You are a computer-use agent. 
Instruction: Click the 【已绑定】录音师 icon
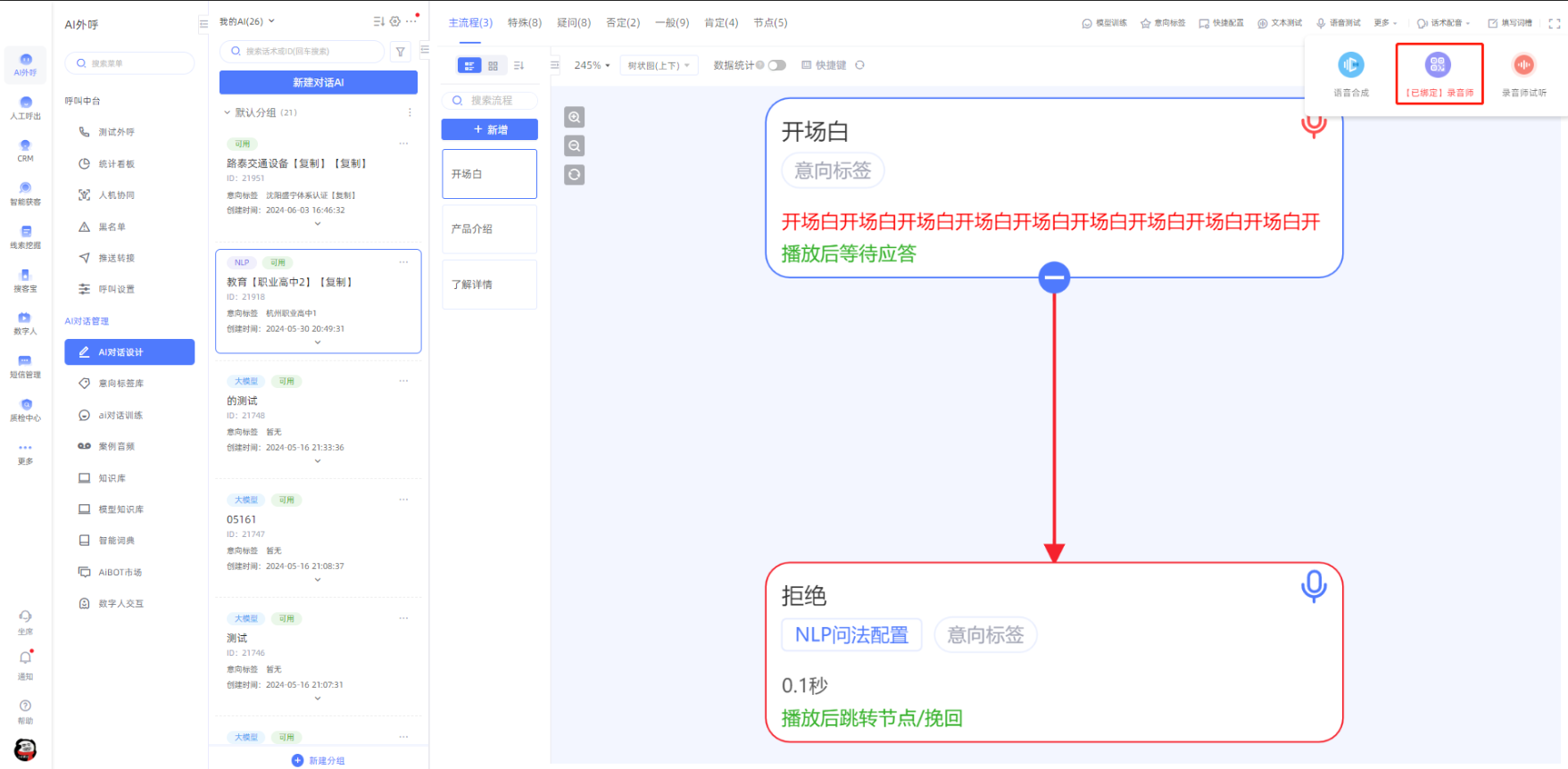pos(1438,64)
